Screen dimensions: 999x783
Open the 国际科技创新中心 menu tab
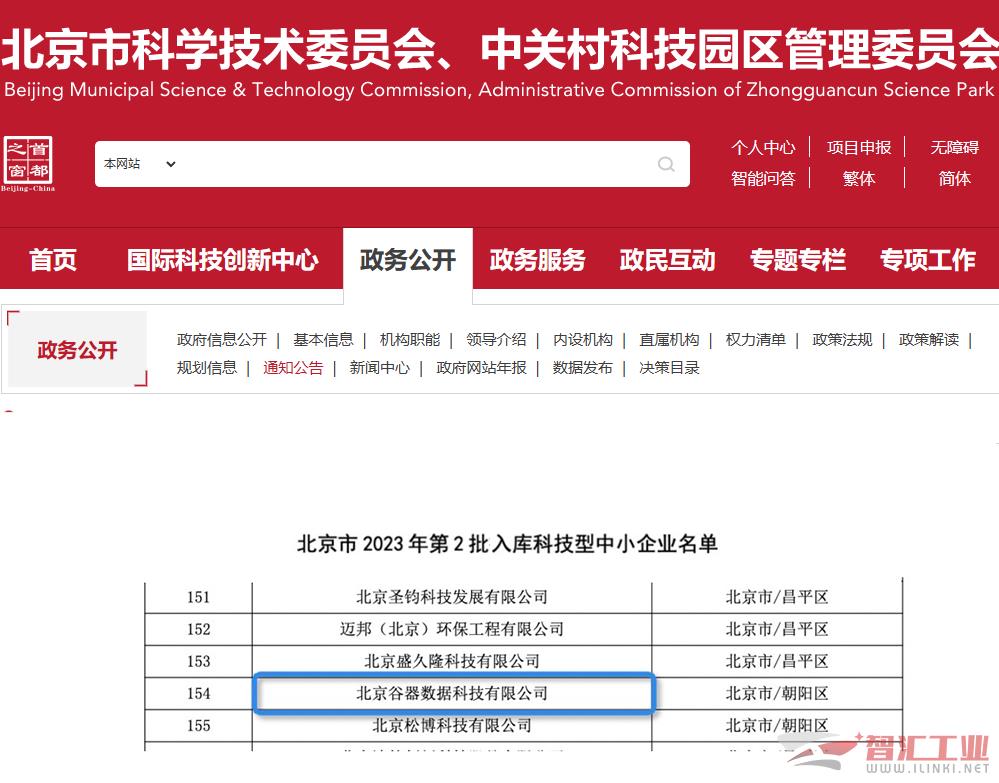[x=222, y=260]
